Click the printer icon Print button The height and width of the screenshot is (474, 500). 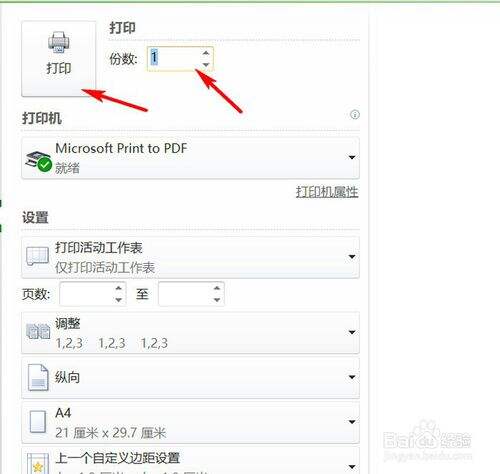(59, 59)
